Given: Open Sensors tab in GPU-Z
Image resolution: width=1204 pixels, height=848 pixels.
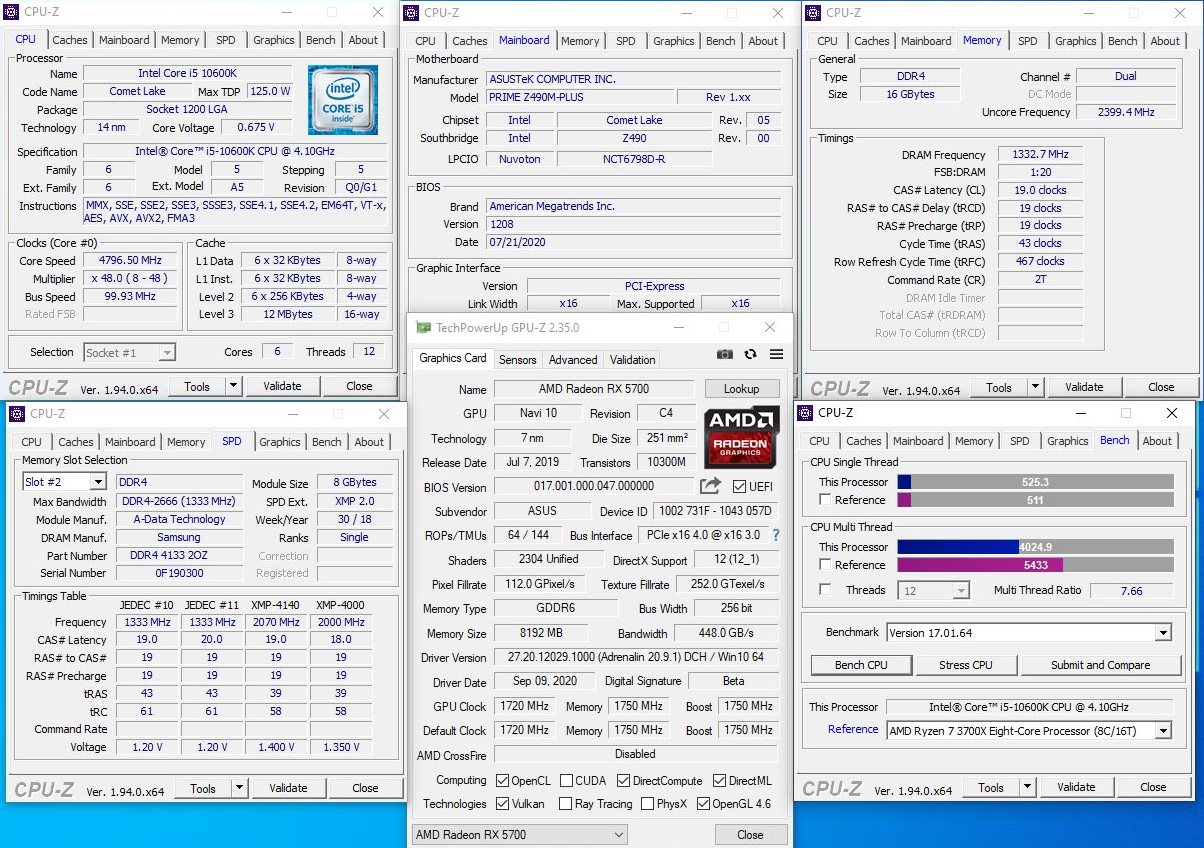Looking at the screenshot, I should point(517,360).
